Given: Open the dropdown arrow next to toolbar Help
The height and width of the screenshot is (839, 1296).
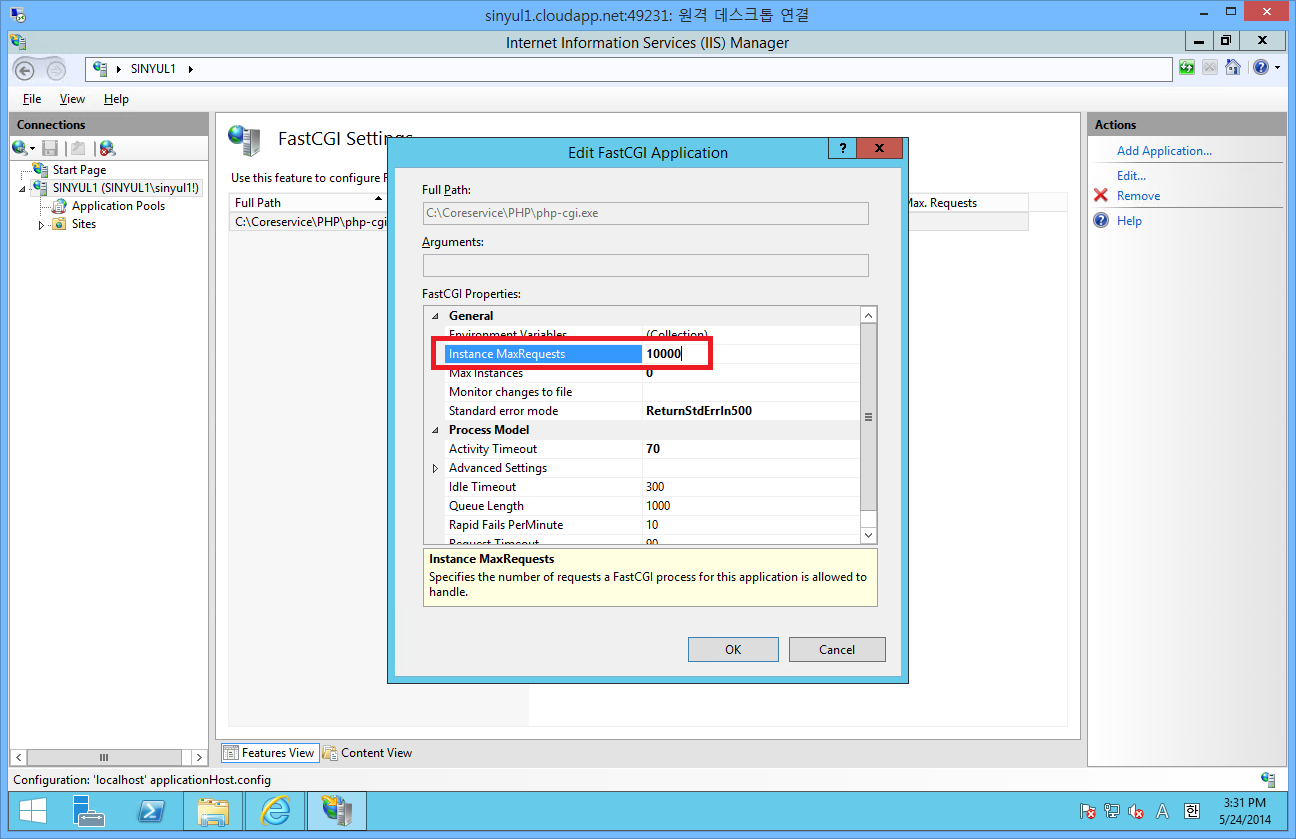Looking at the screenshot, I should [x=1277, y=68].
